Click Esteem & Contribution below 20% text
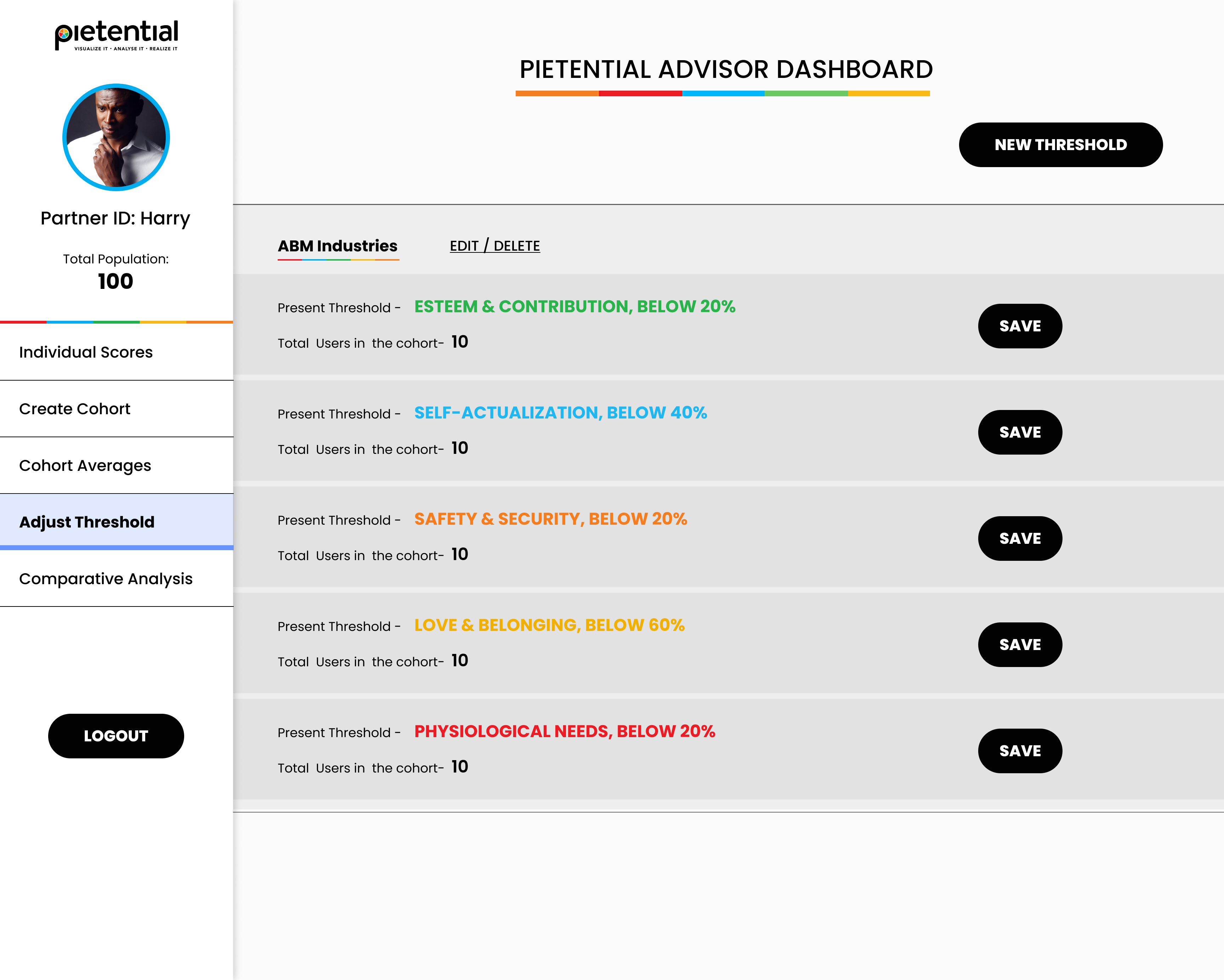 pos(574,307)
